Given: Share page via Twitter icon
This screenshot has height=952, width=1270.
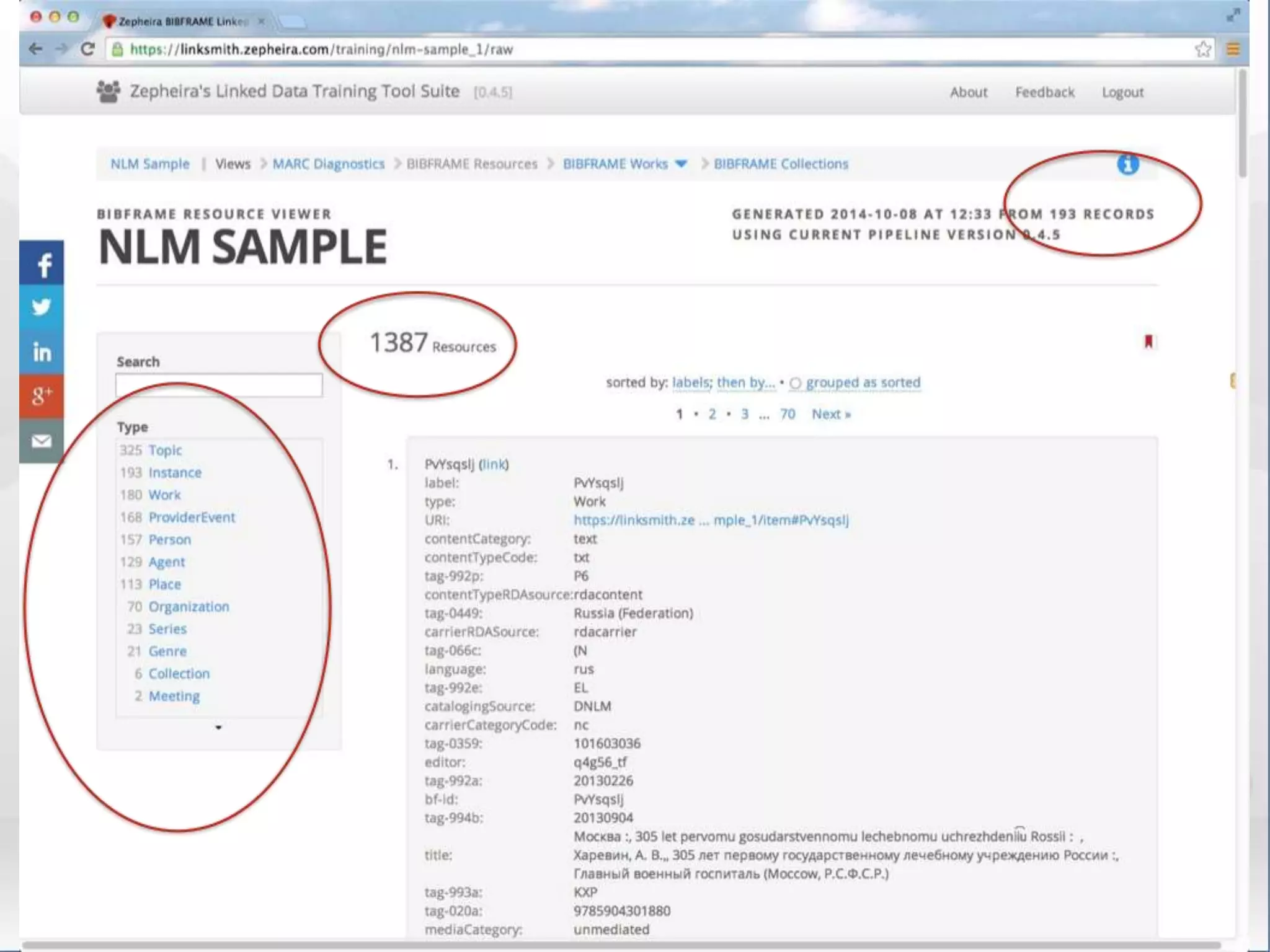Looking at the screenshot, I should pyautogui.click(x=42, y=307).
